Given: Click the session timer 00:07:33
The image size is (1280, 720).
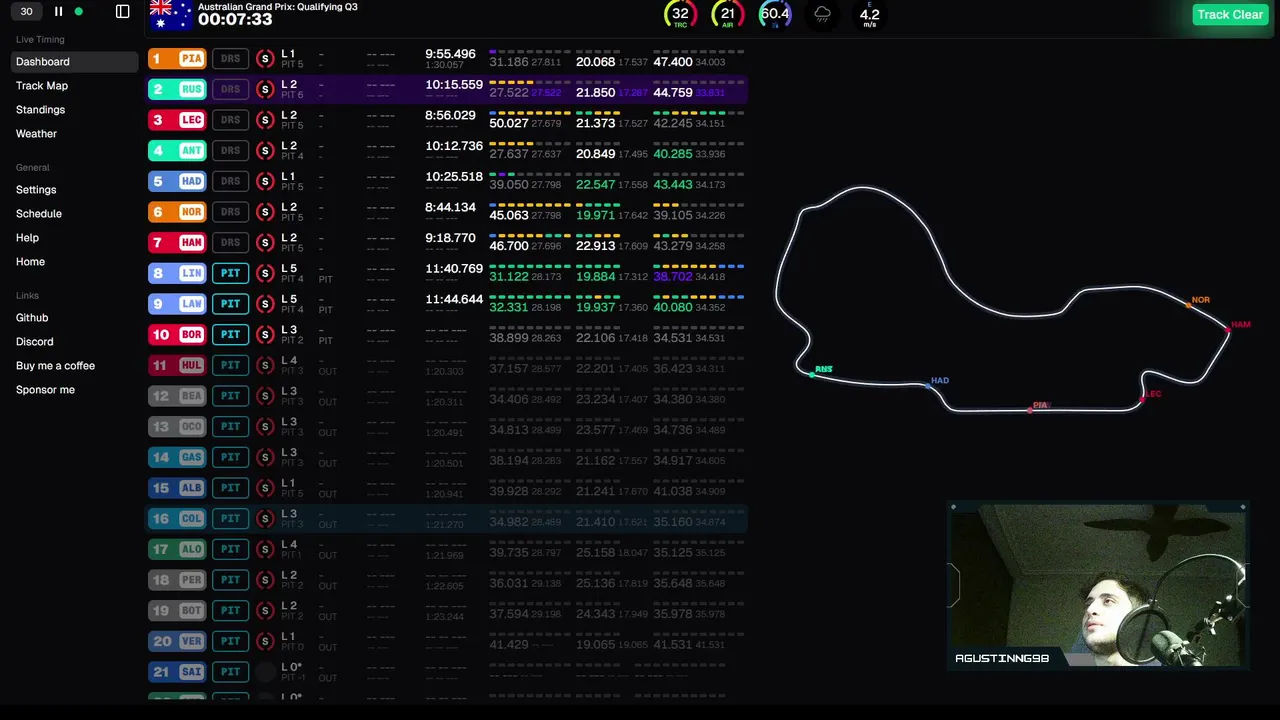Looking at the screenshot, I should 235,19.
